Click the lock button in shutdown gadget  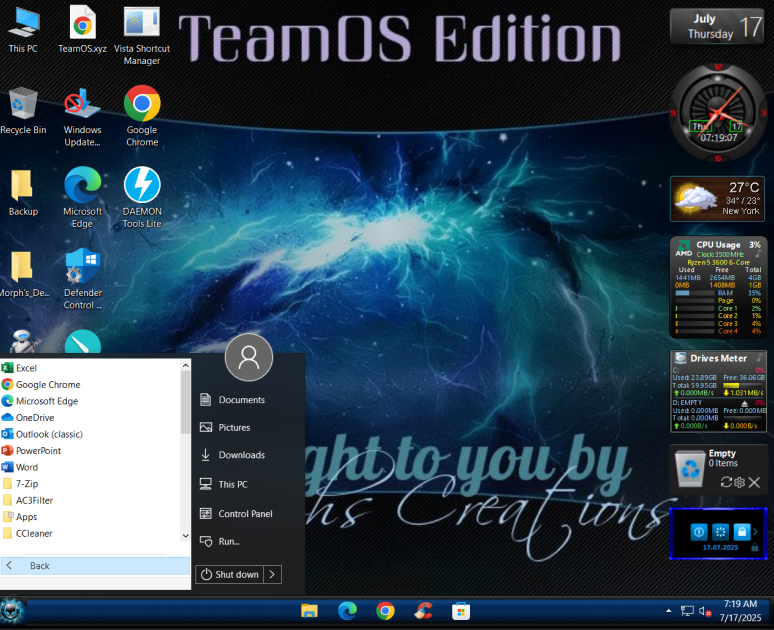click(x=741, y=532)
